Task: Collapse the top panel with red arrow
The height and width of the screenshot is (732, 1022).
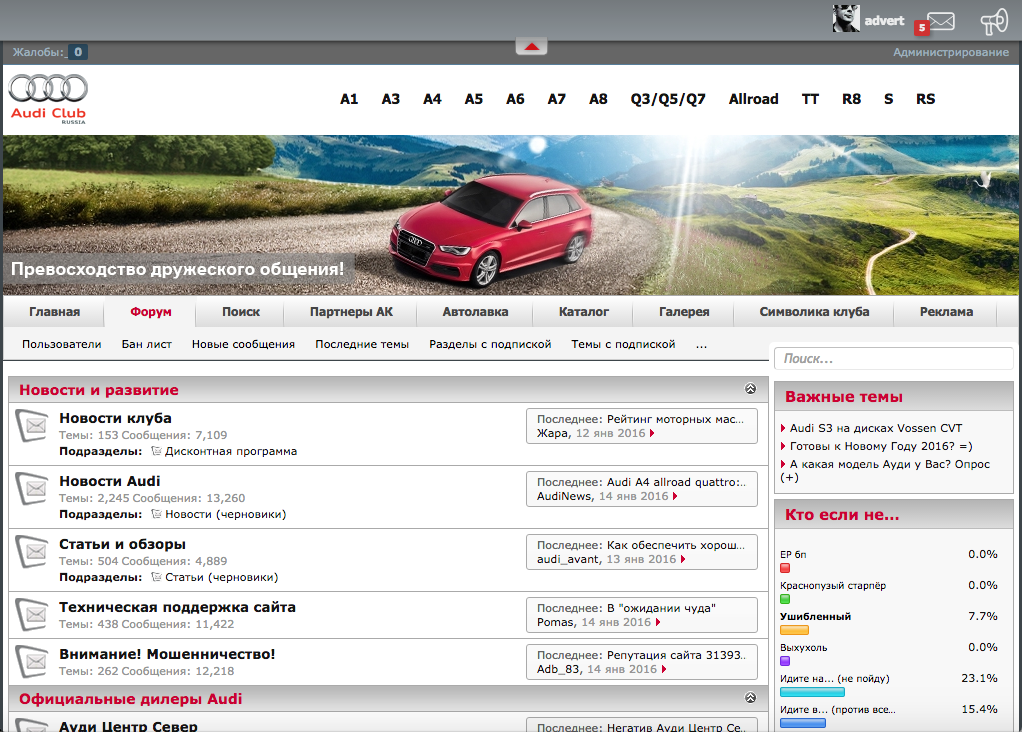Action: point(532,46)
